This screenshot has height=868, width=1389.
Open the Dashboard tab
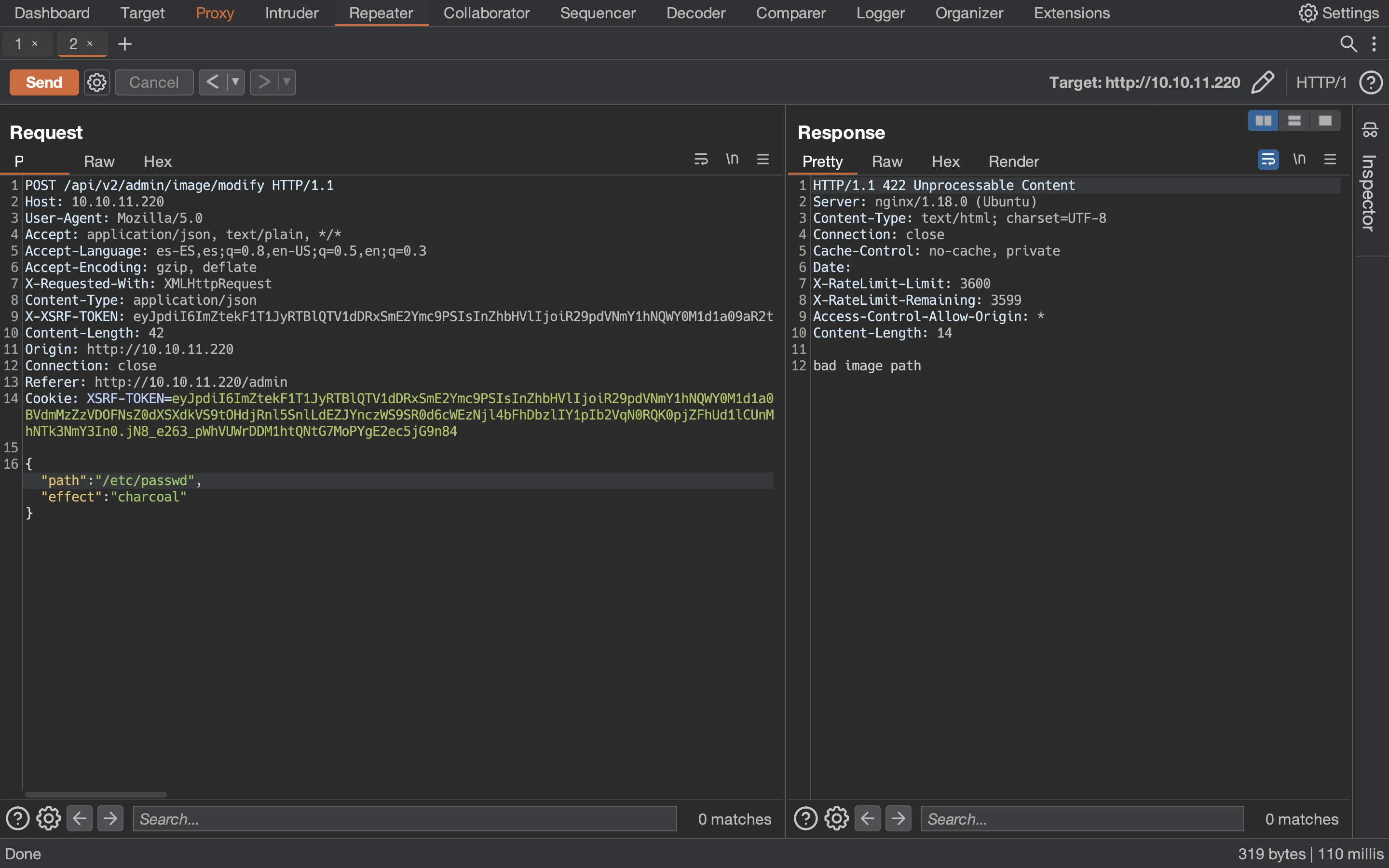[52, 13]
